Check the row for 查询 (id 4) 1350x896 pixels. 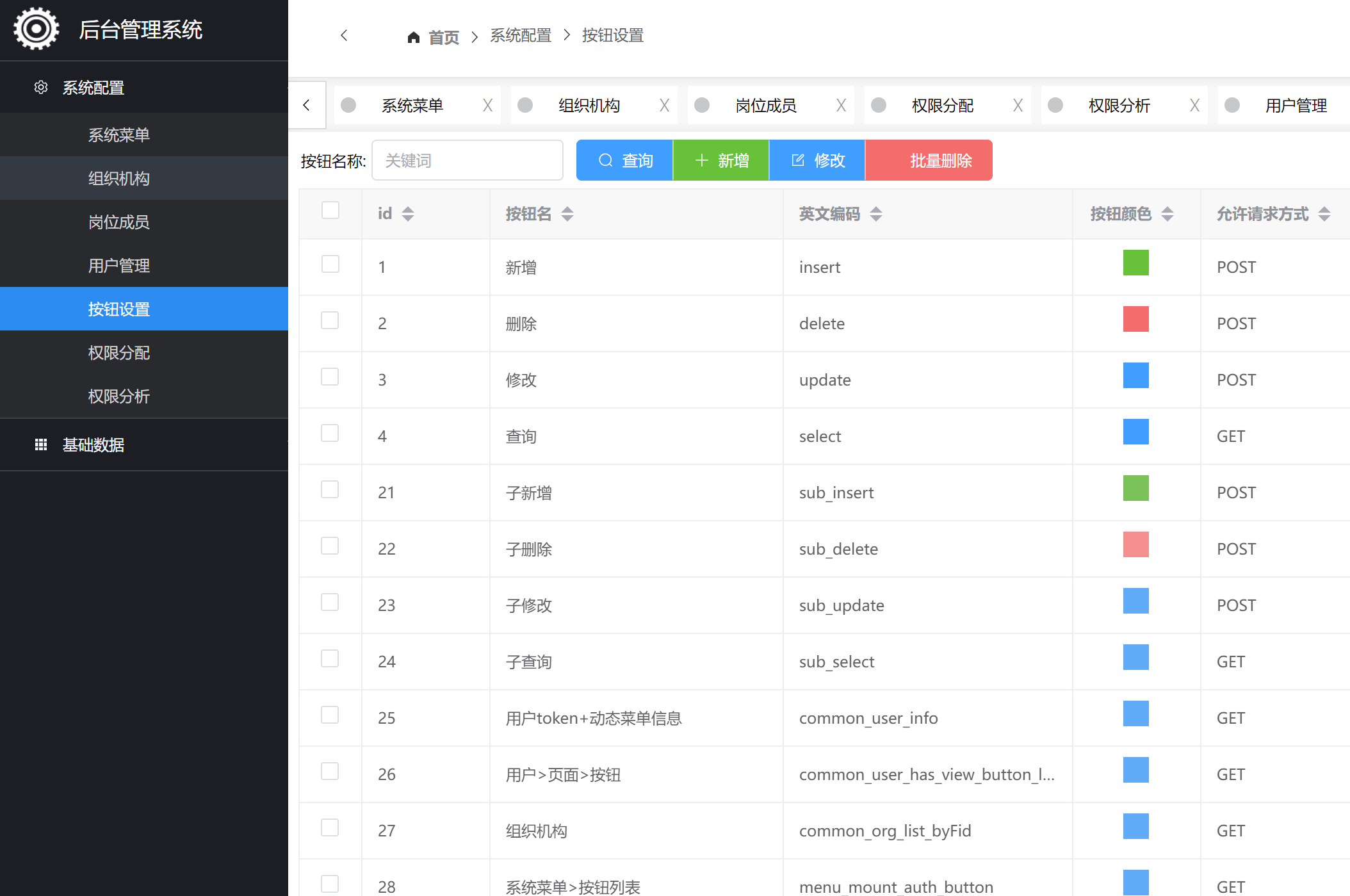330,434
